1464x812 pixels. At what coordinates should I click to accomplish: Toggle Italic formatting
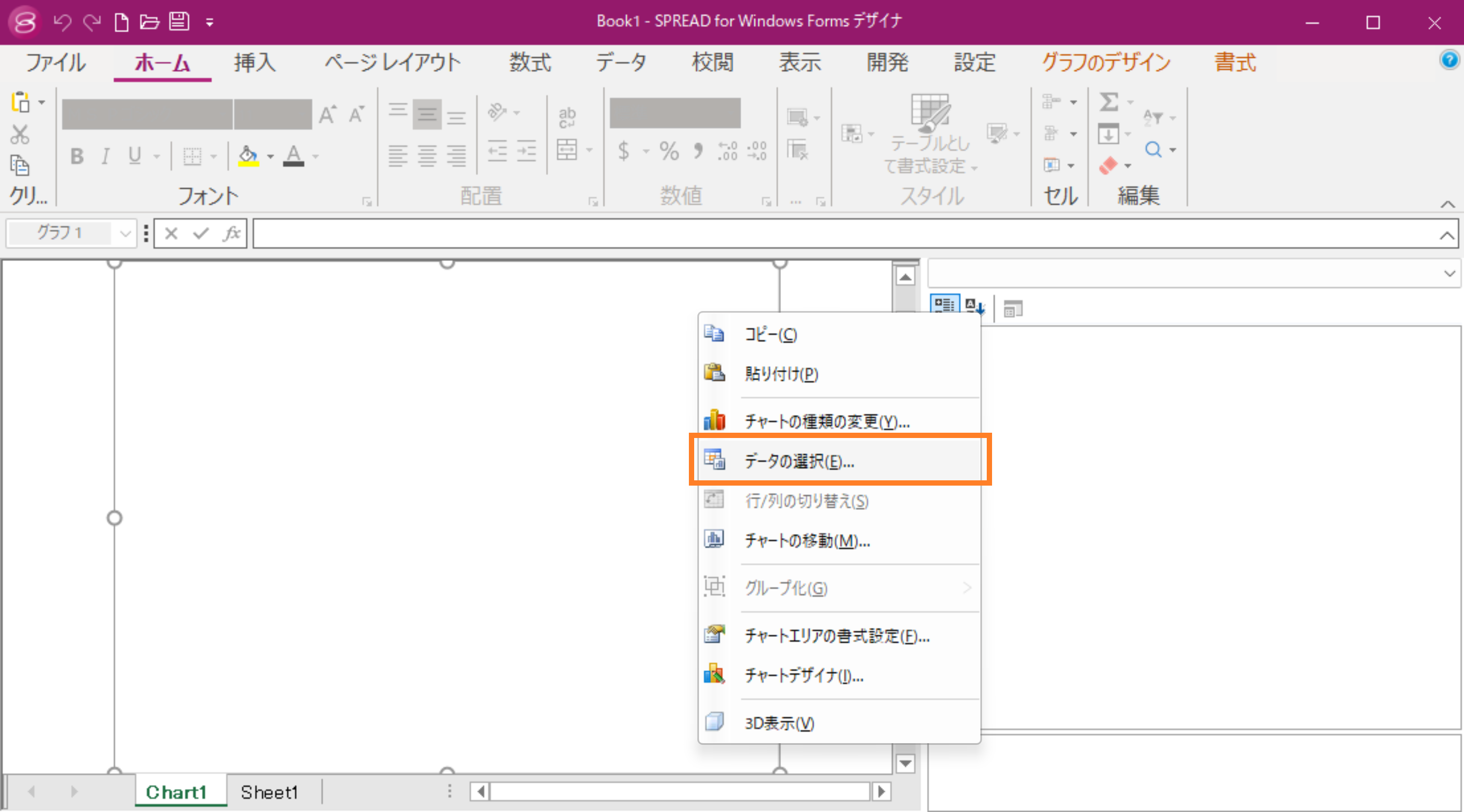(105, 156)
